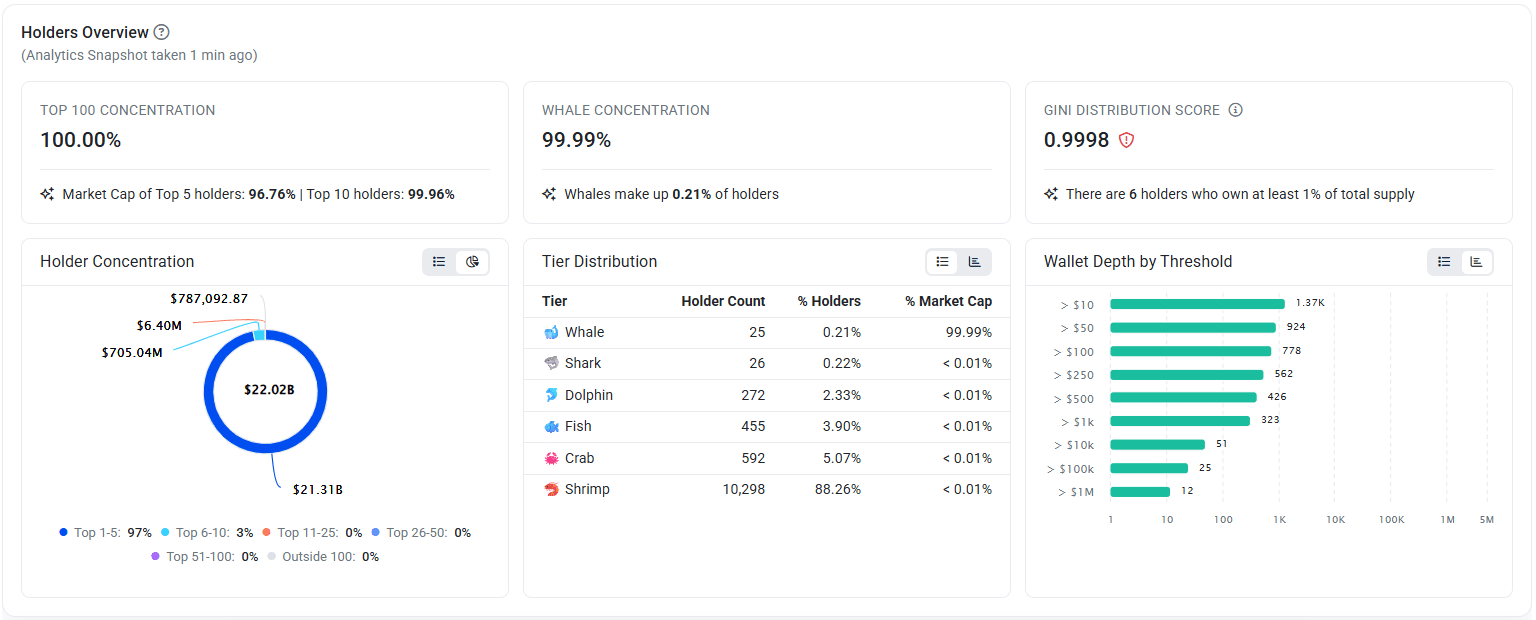This screenshot has width=1536, height=620.
Task: Switch Wallet Depth to list view
Action: click(x=1444, y=262)
